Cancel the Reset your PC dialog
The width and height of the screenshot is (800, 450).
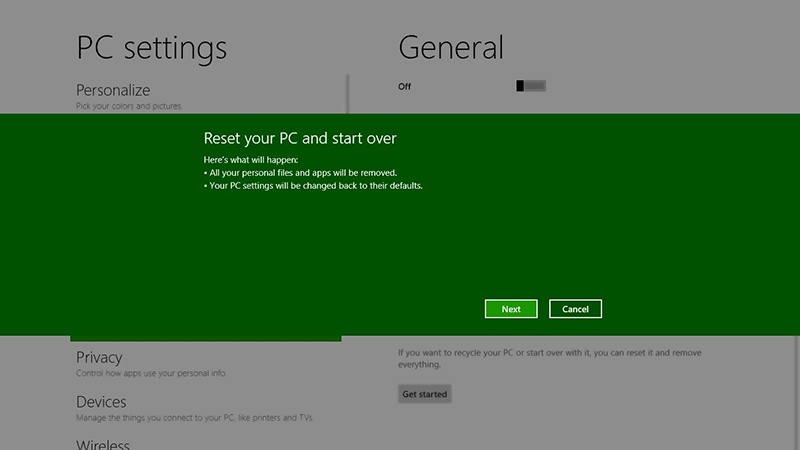tap(575, 309)
